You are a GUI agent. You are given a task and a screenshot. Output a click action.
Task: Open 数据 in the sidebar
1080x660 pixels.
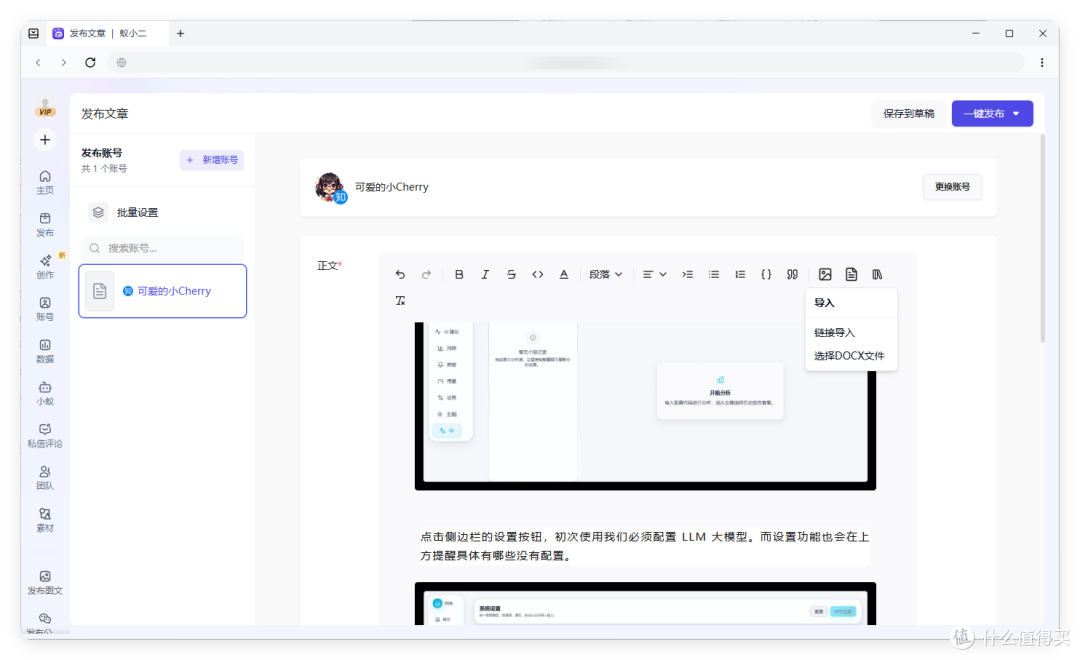tap(45, 351)
